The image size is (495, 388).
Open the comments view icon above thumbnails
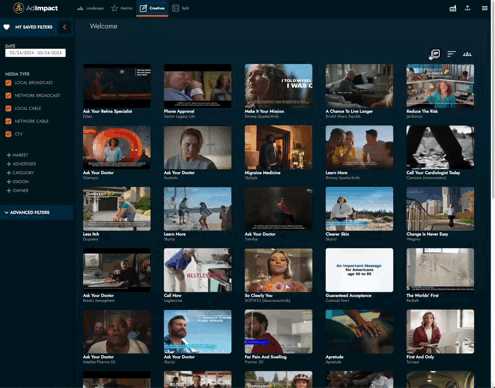click(x=435, y=54)
